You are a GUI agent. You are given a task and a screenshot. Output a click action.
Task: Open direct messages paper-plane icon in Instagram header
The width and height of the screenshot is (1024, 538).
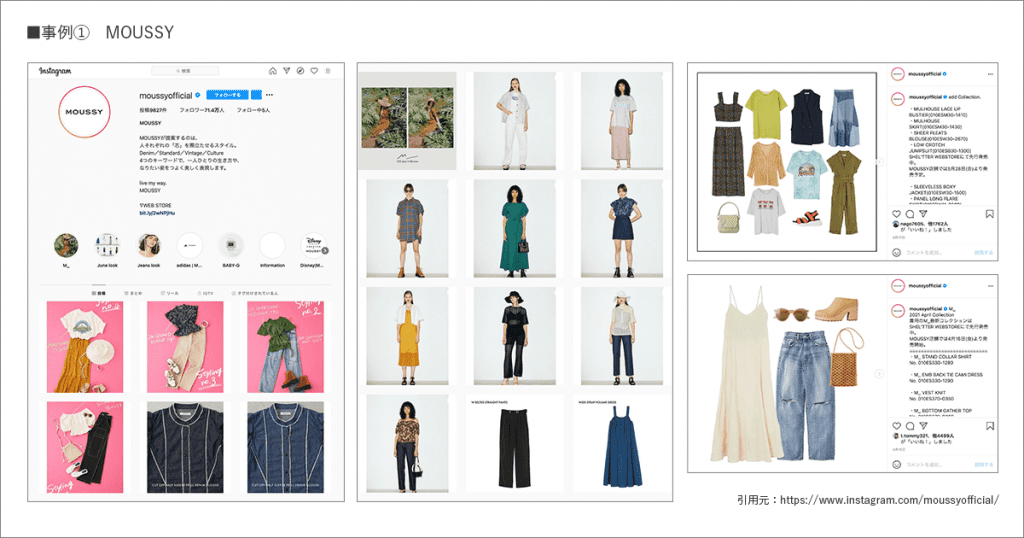tap(286, 71)
